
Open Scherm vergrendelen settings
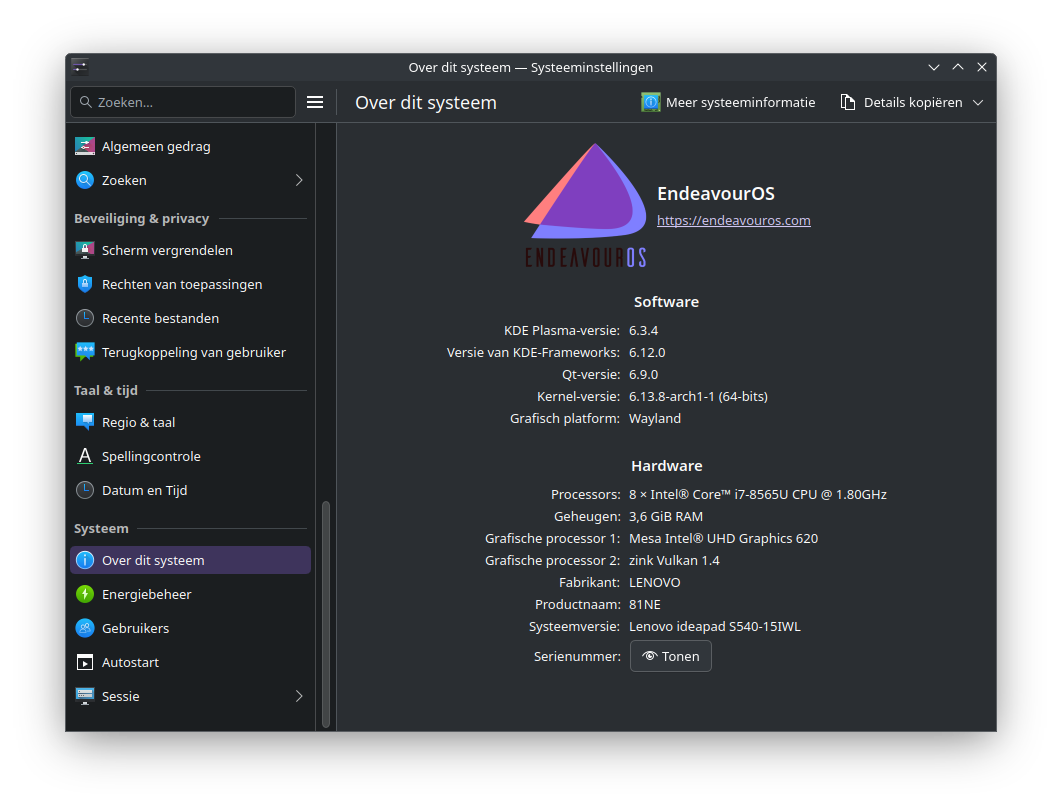[x=190, y=251]
